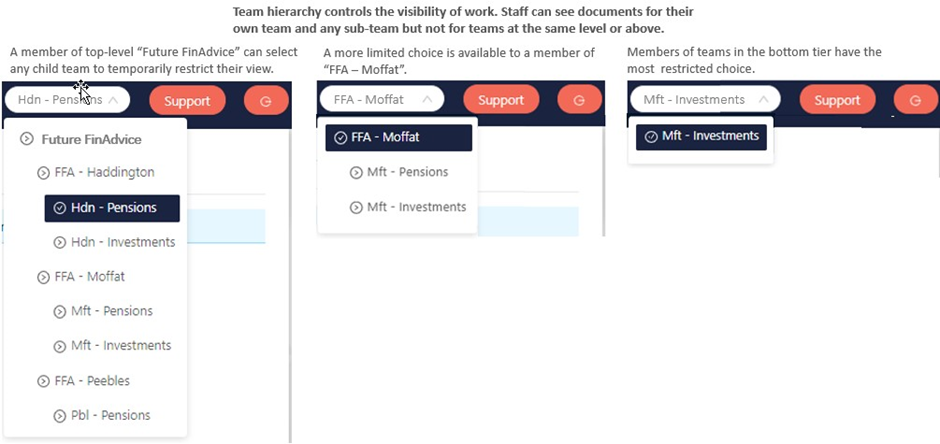Screen dimensions: 940x444
Task: Click the circle arrow icon beside Future FinAdvice
Action: coord(26,139)
